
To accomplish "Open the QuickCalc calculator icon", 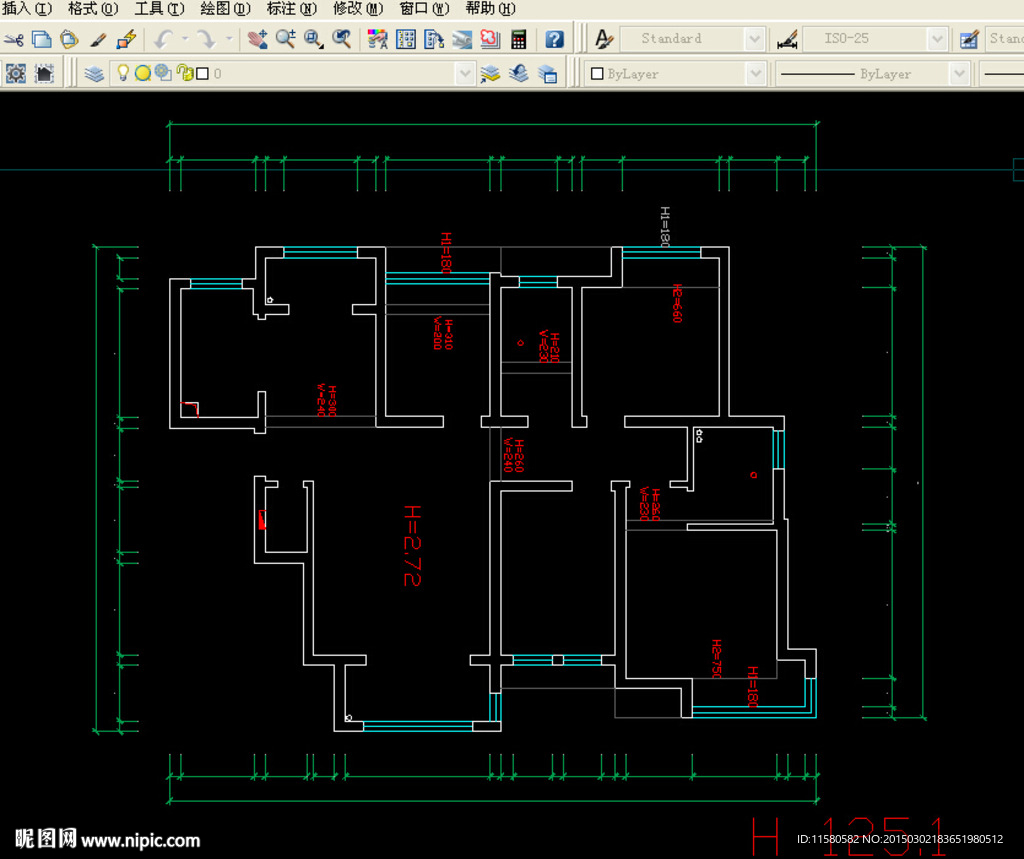I will tap(518, 40).
